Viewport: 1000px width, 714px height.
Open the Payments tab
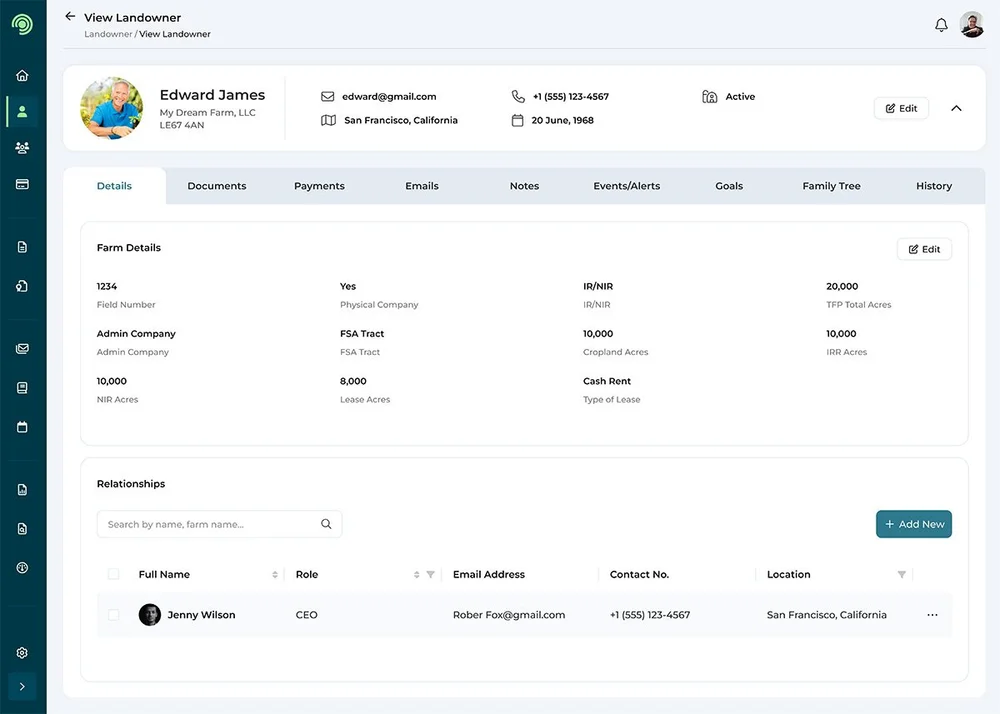319,186
